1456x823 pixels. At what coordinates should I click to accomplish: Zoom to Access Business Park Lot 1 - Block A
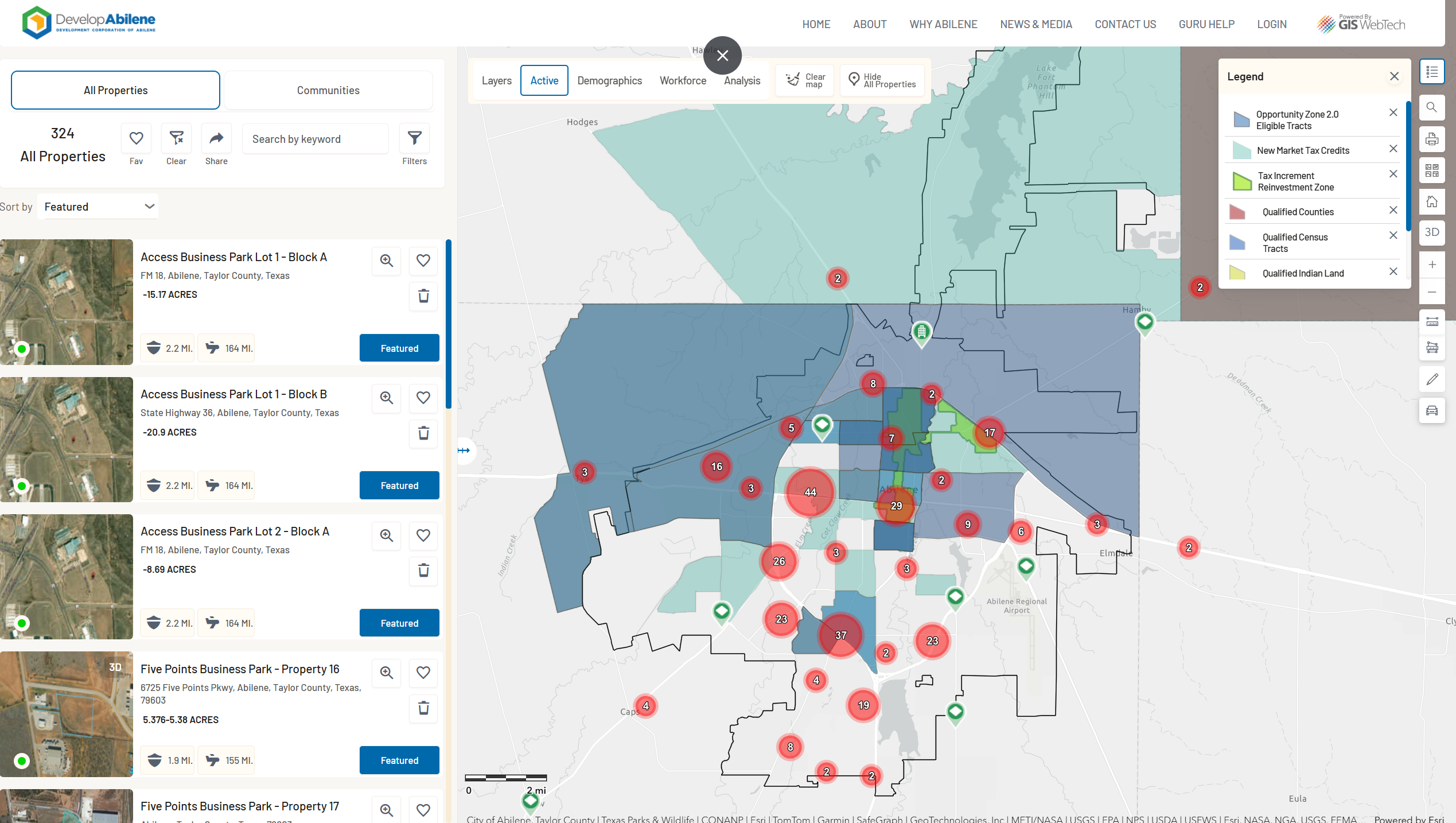coord(387,261)
